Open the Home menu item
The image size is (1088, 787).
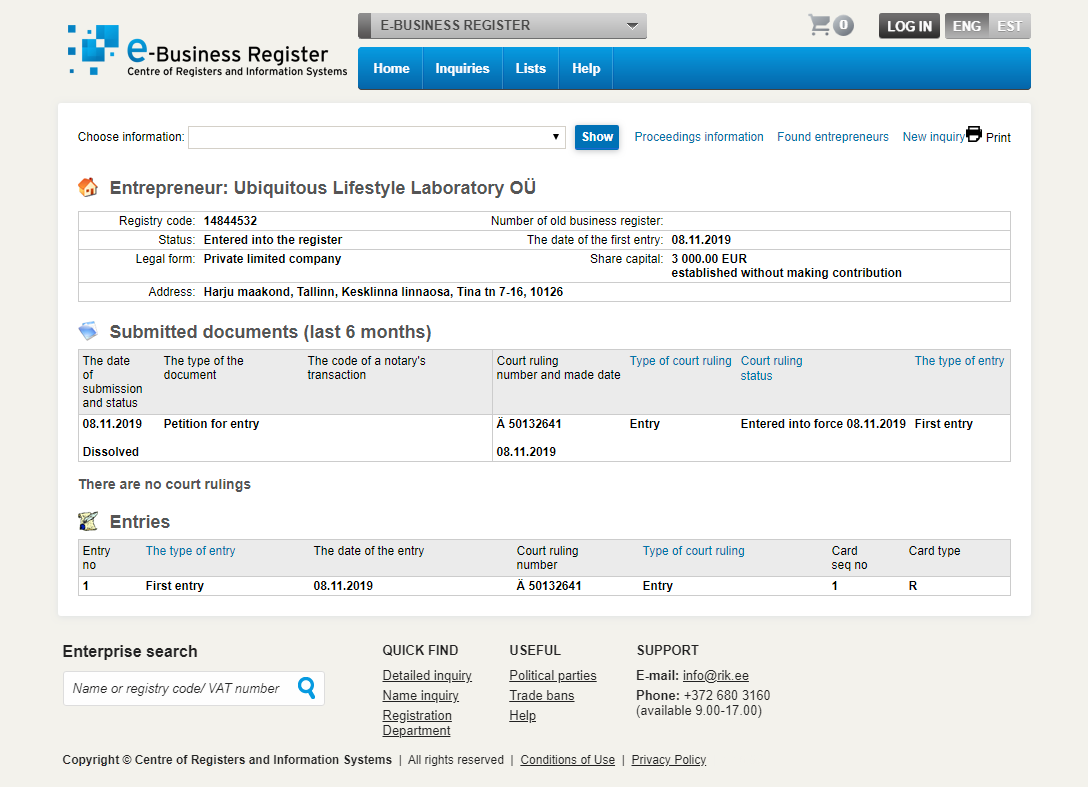391,69
